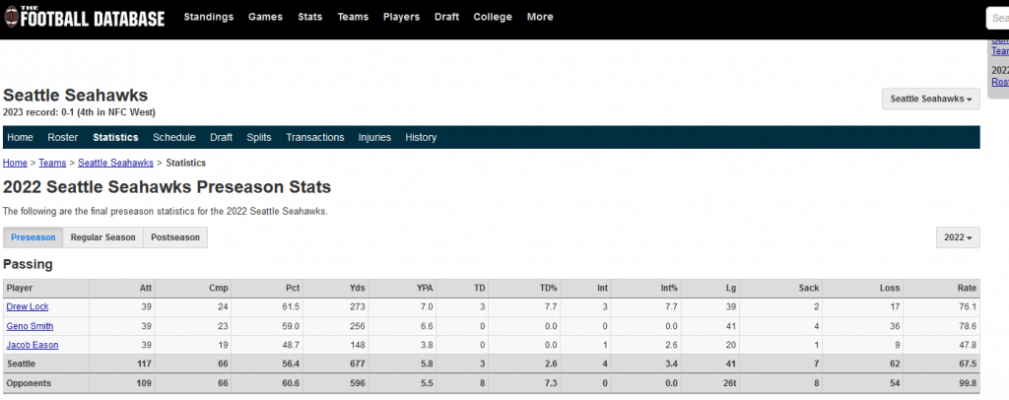Open the team Splits tab
Screen dimensions: 1009x400
coord(259,137)
